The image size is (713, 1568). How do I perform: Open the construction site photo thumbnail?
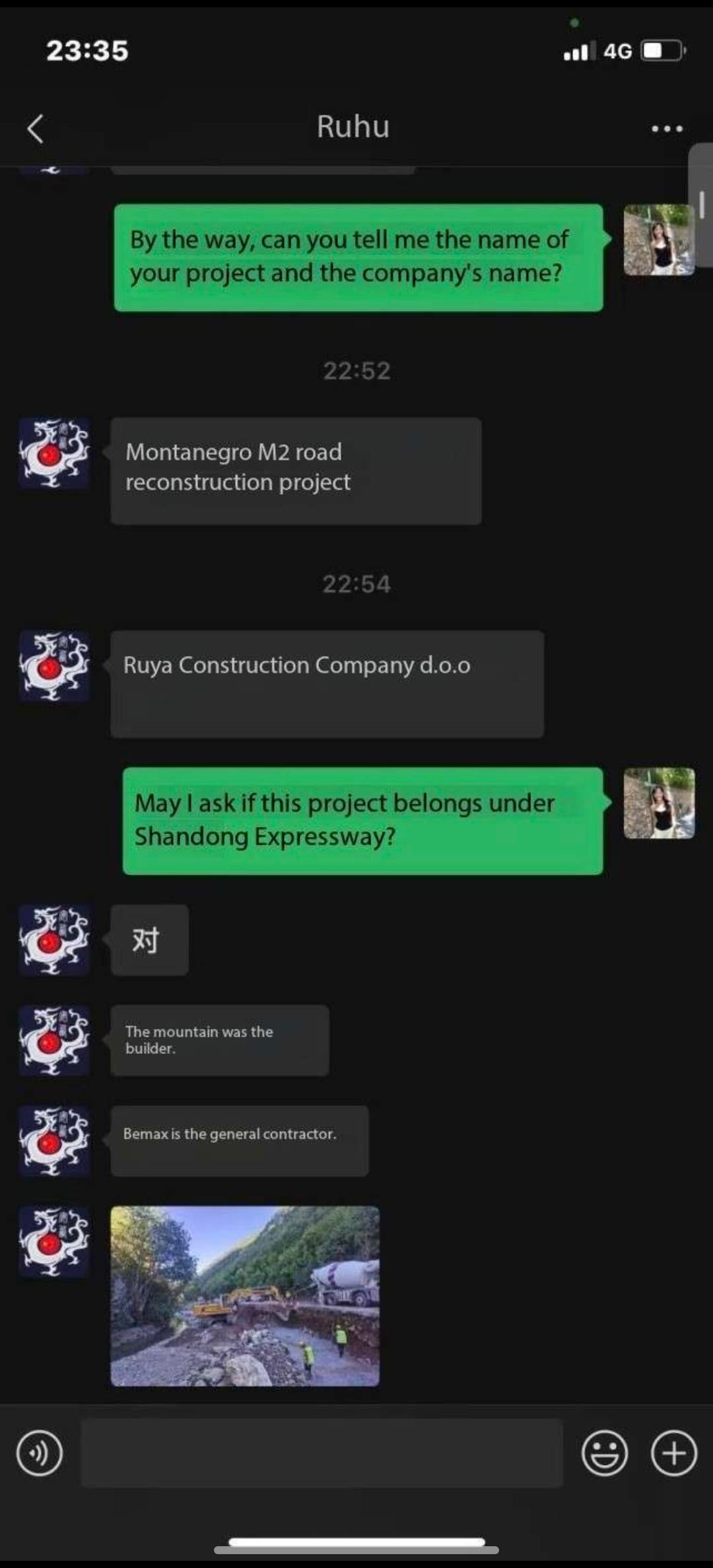click(x=245, y=1295)
